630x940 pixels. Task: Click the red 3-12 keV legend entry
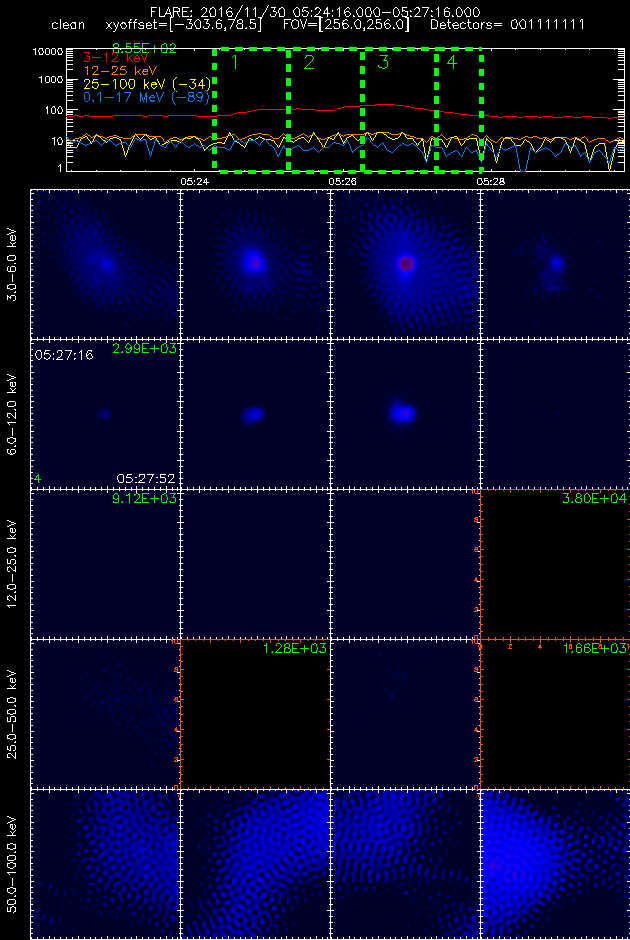coord(114,58)
